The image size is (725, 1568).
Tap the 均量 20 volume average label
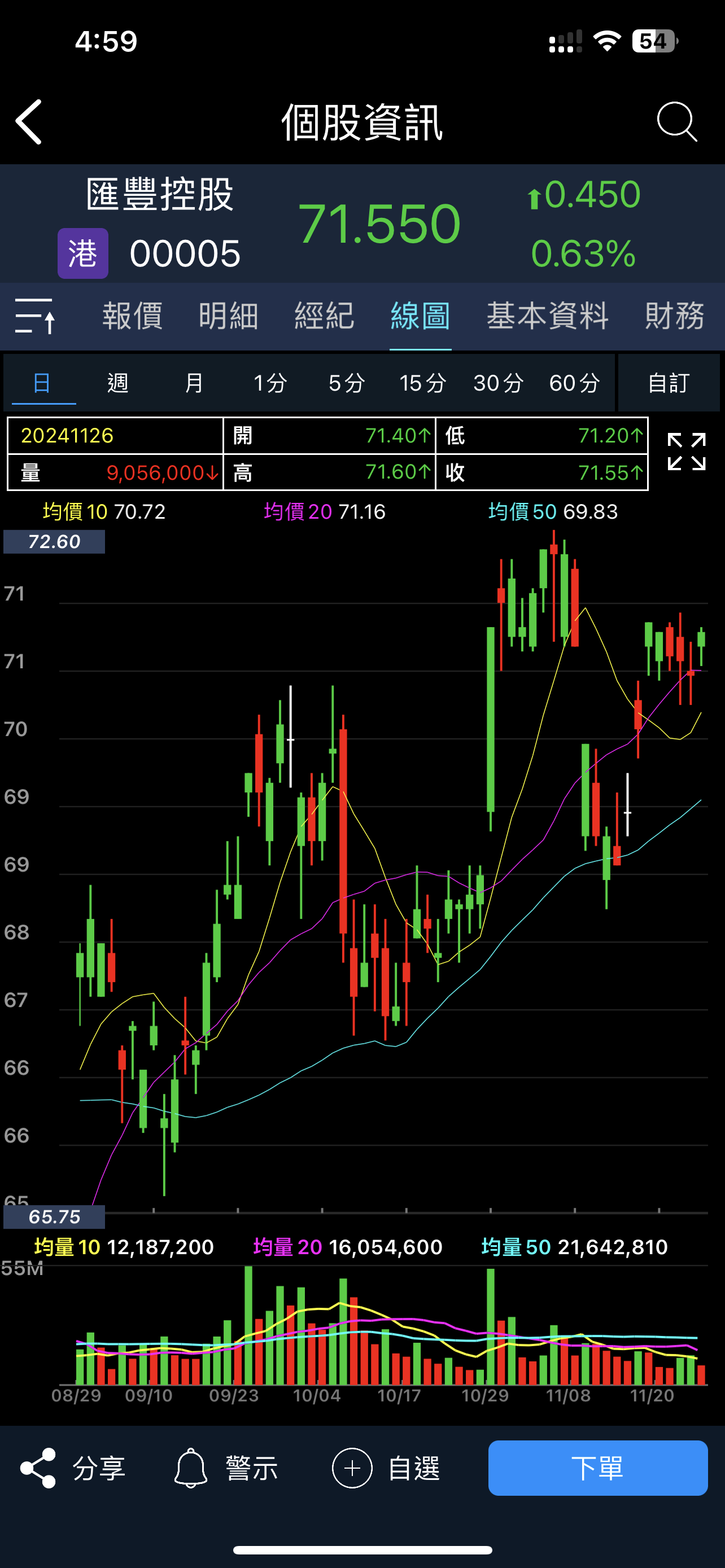click(x=287, y=1247)
